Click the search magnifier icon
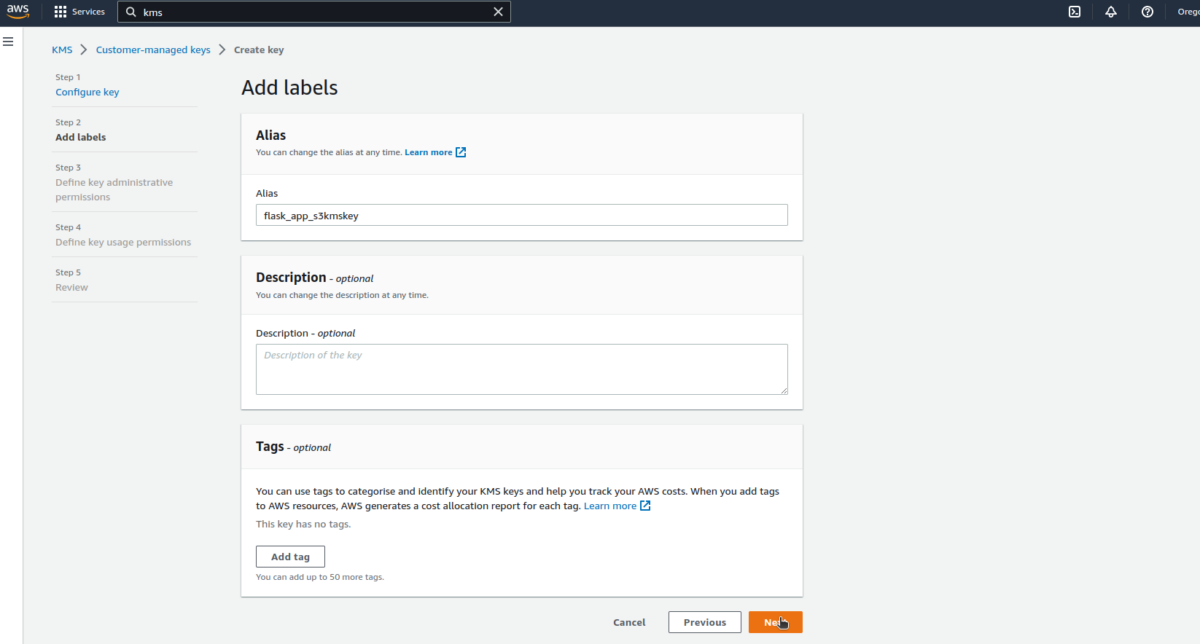Viewport: 1200px width, 644px height. tap(130, 11)
